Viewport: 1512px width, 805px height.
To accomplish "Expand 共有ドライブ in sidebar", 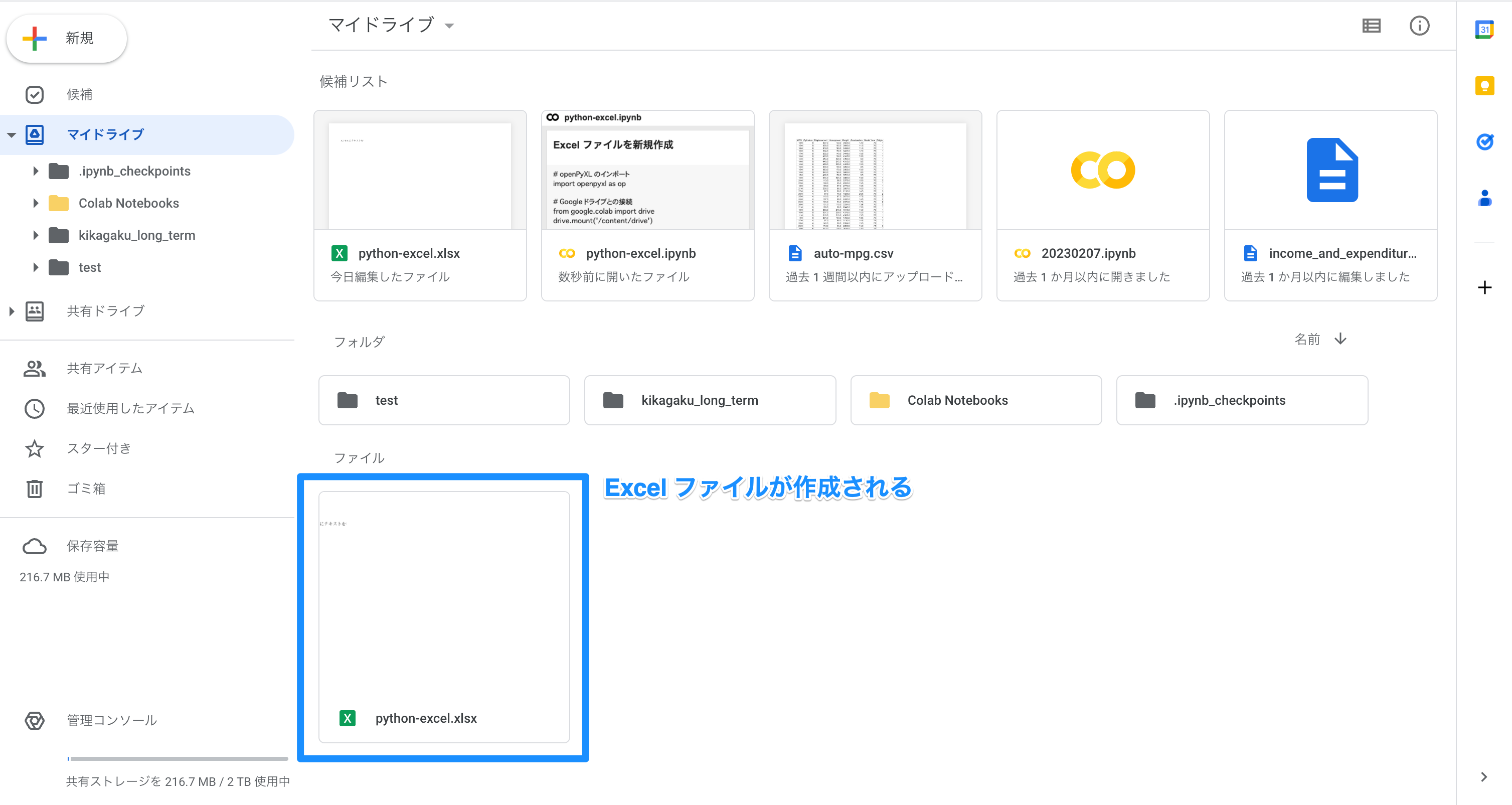I will pyautogui.click(x=11, y=310).
